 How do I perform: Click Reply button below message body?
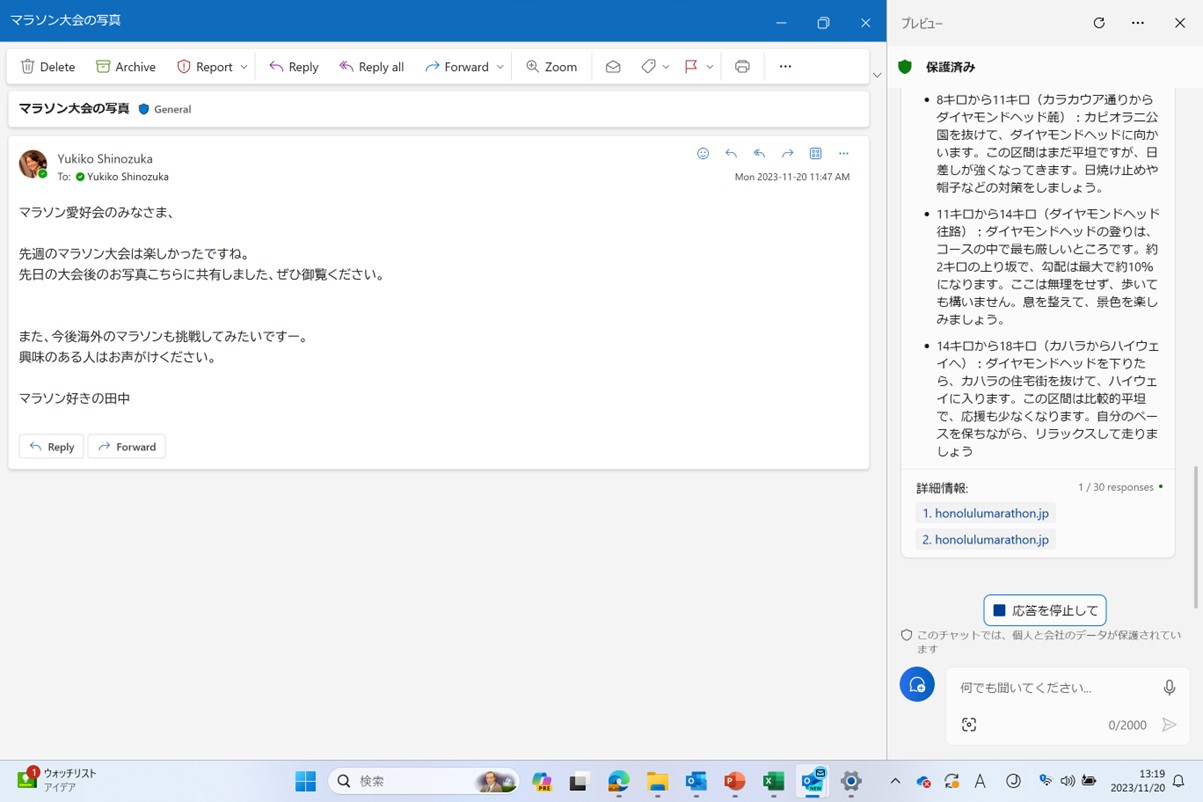51,447
